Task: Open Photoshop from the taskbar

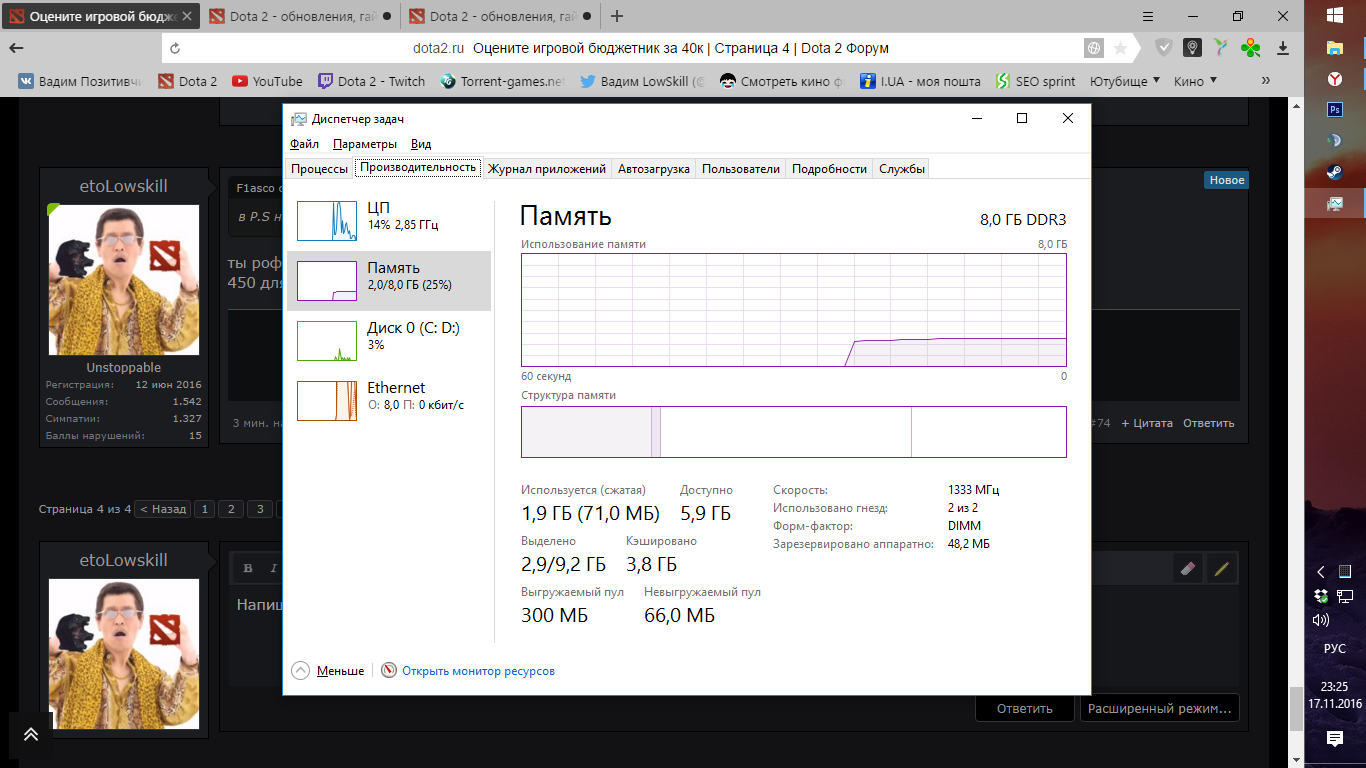Action: (1335, 110)
